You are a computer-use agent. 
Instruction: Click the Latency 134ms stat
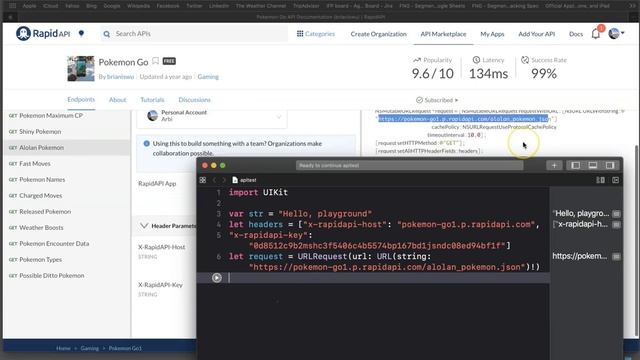(x=488, y=69)
